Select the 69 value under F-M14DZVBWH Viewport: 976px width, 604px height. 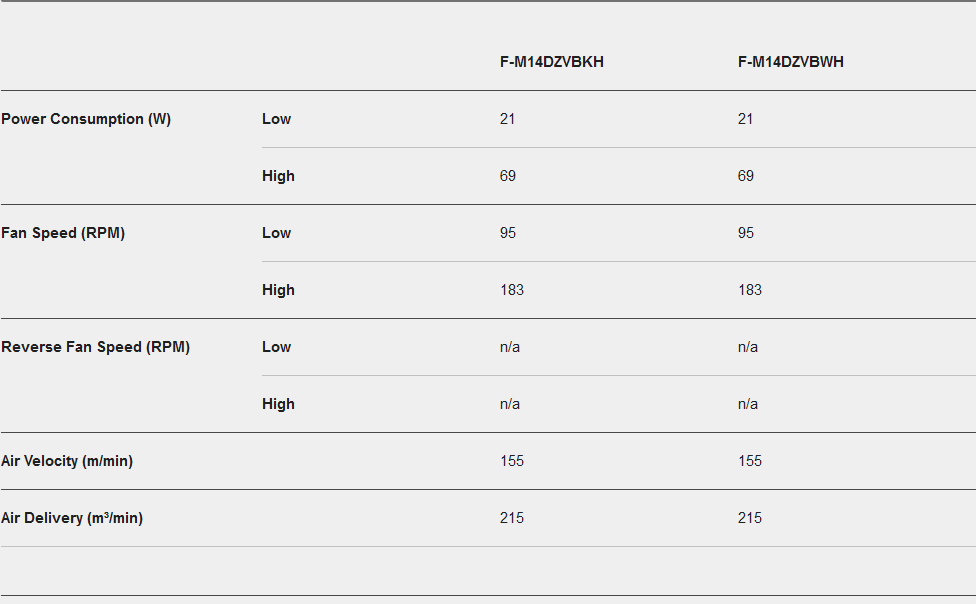coord(746,176)
